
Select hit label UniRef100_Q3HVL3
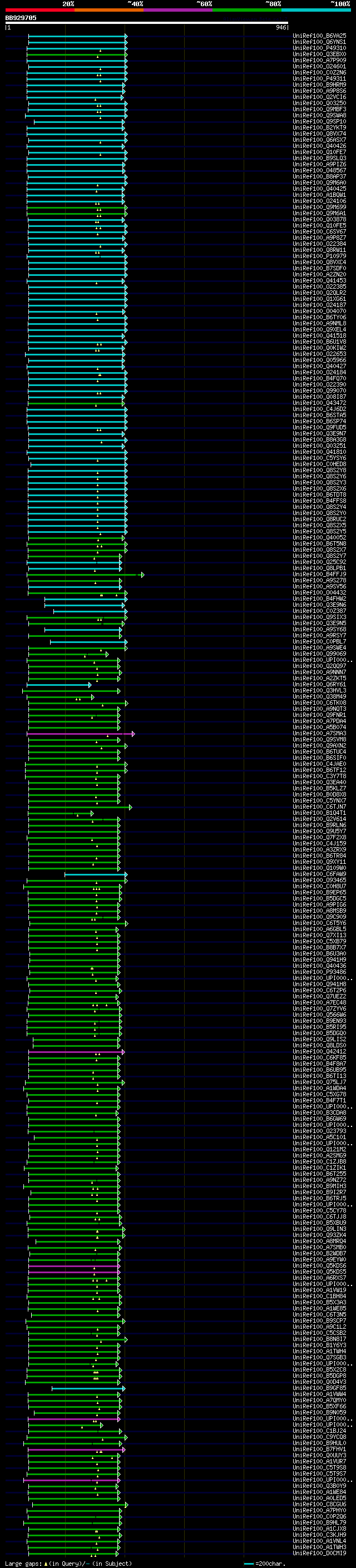(319, 690)
